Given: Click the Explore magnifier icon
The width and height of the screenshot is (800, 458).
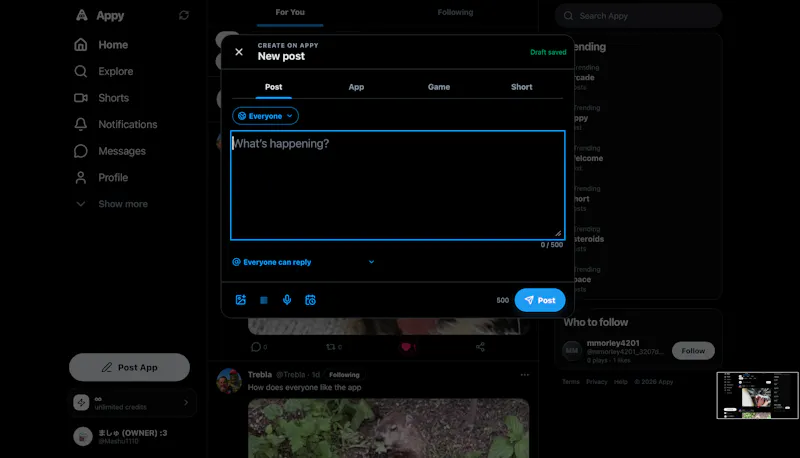Looking at the screenshot, I should [81, 71].
